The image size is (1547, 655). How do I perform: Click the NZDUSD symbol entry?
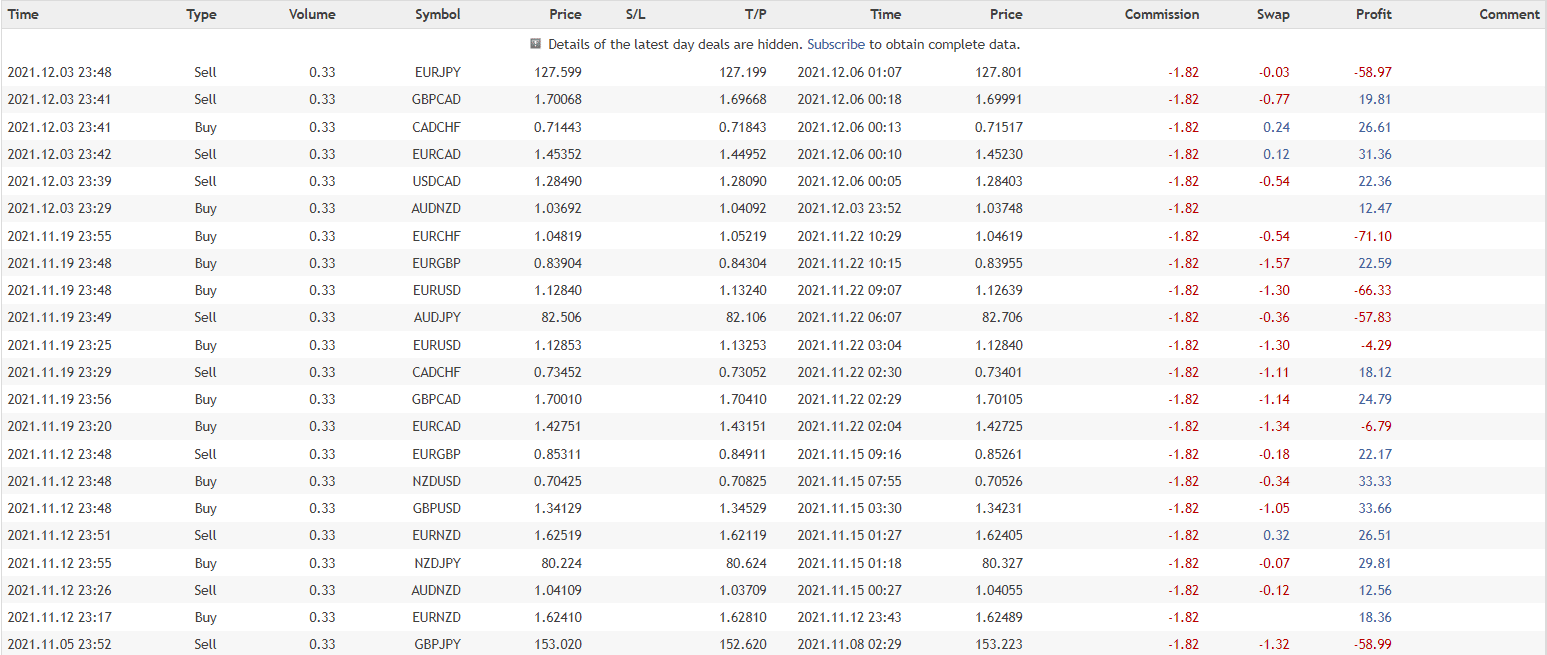[437, 481]
